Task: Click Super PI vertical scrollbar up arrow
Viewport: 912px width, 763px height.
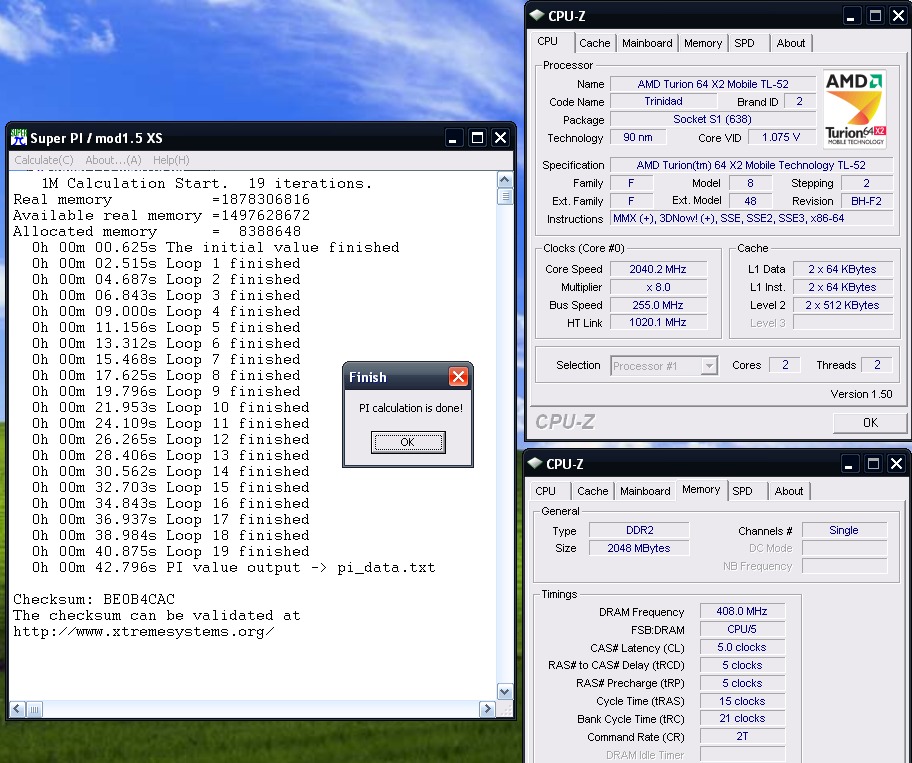Action: pyautogui.click(x=505, y=180)
